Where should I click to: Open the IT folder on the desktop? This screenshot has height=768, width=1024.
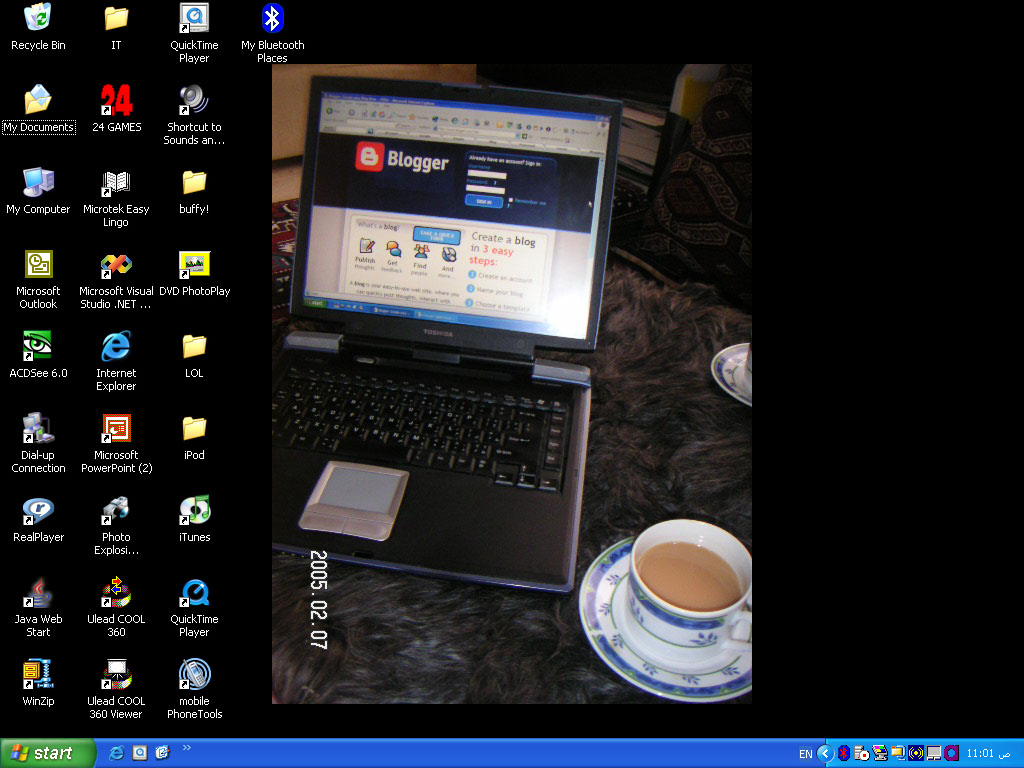(116, 27)
